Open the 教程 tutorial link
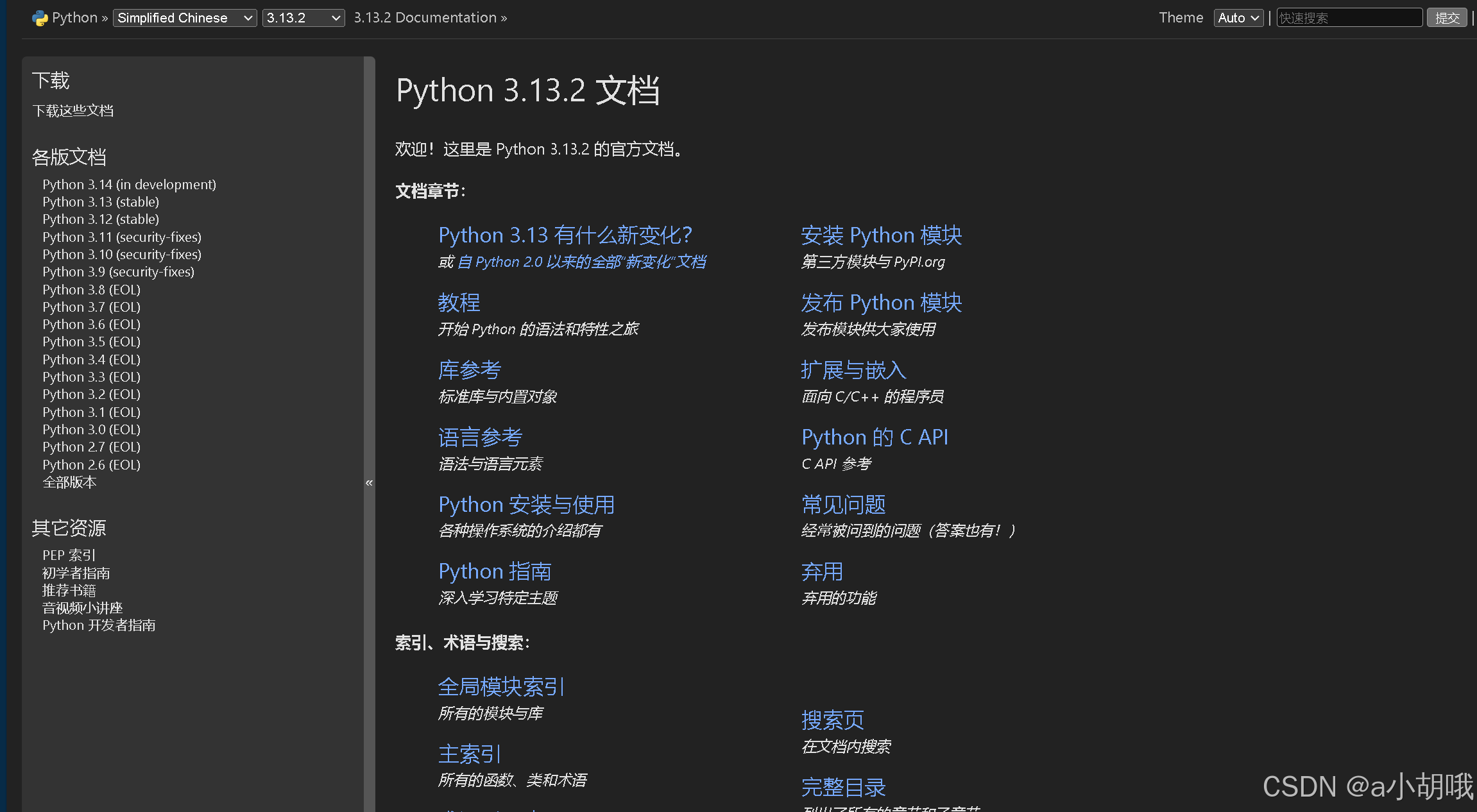Screen dimensions: 1477x812 point(459,303)
